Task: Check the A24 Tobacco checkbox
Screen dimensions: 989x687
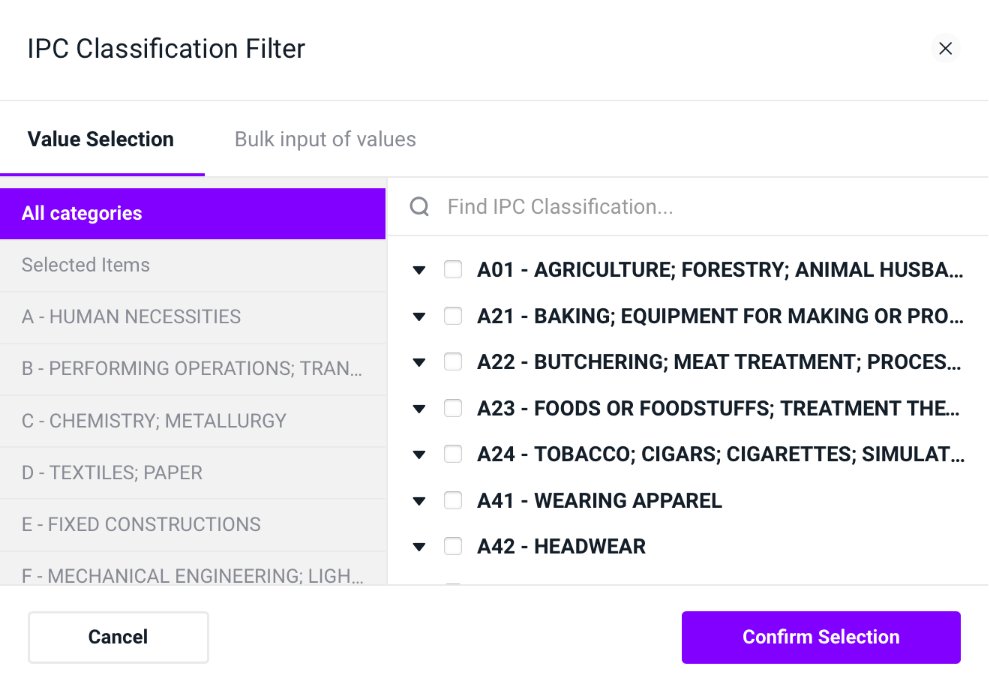Action: (453, 454)
